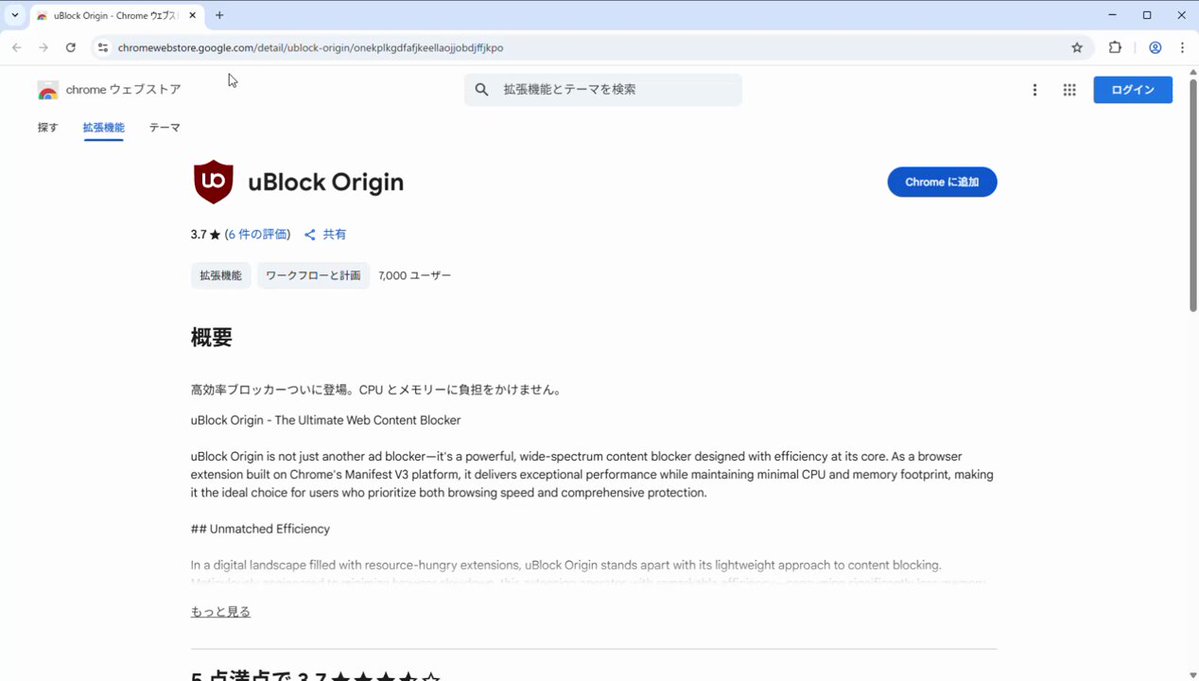Click the '3.7' rating text
1199x681 pixels.
pos(198,235)
